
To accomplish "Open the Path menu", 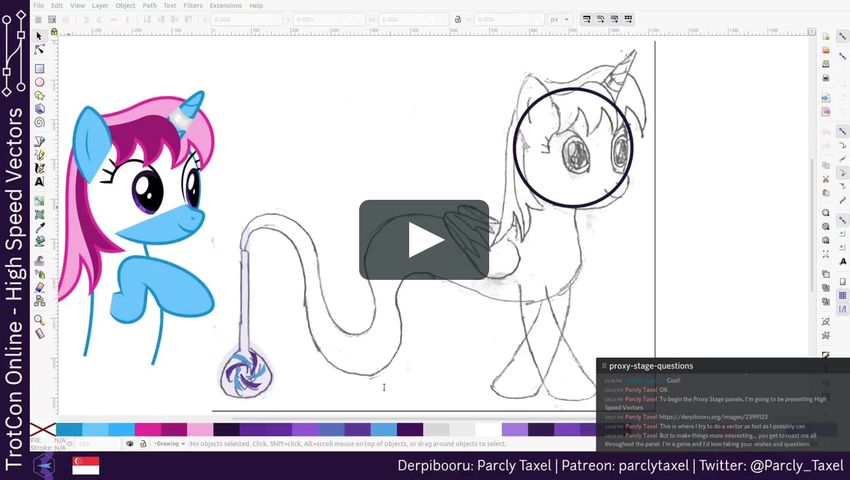I will tap(149, 5).
